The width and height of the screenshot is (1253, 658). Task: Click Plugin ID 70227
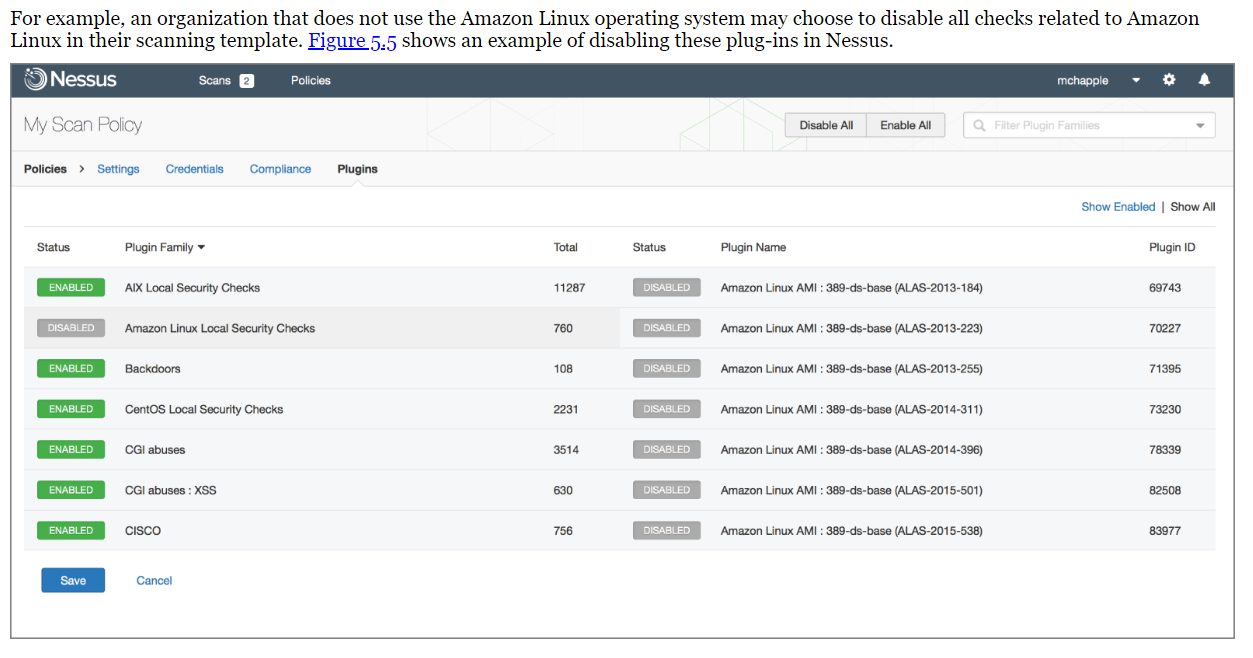pyautogui.click(x=1165, y=328)
